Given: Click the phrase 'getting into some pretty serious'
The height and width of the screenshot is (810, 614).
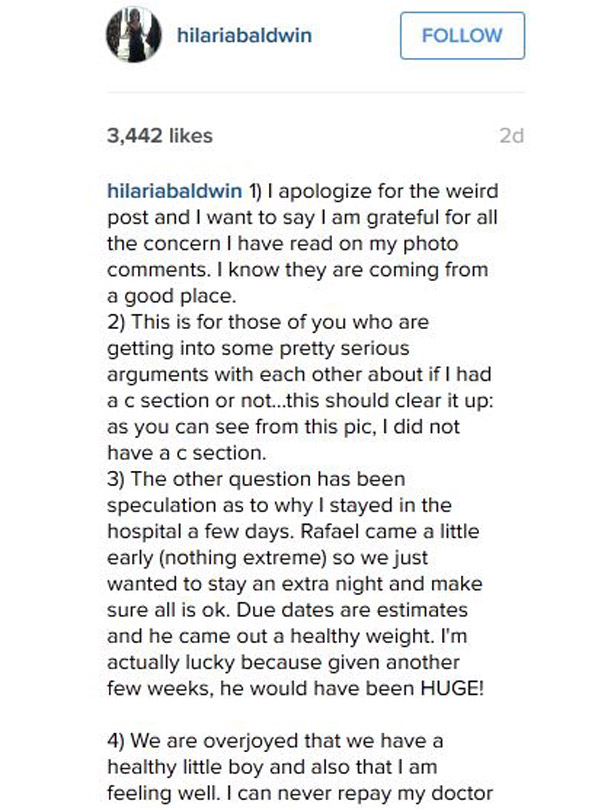Looking at the screenshot, I should click(x=258, y=348).
